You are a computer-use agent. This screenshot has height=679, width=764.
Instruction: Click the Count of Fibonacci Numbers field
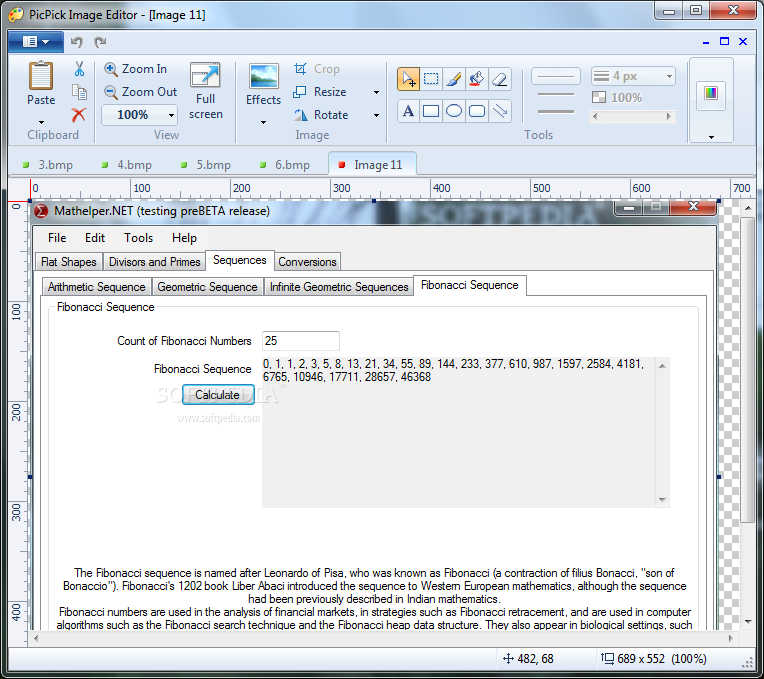click(x=301, y=341)
